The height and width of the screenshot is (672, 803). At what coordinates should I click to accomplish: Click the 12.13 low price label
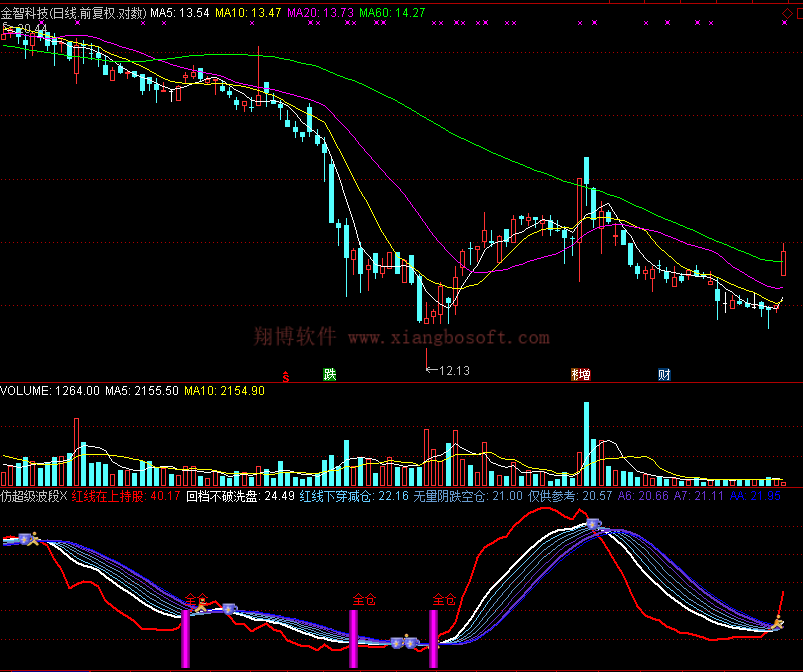[454, 370]
